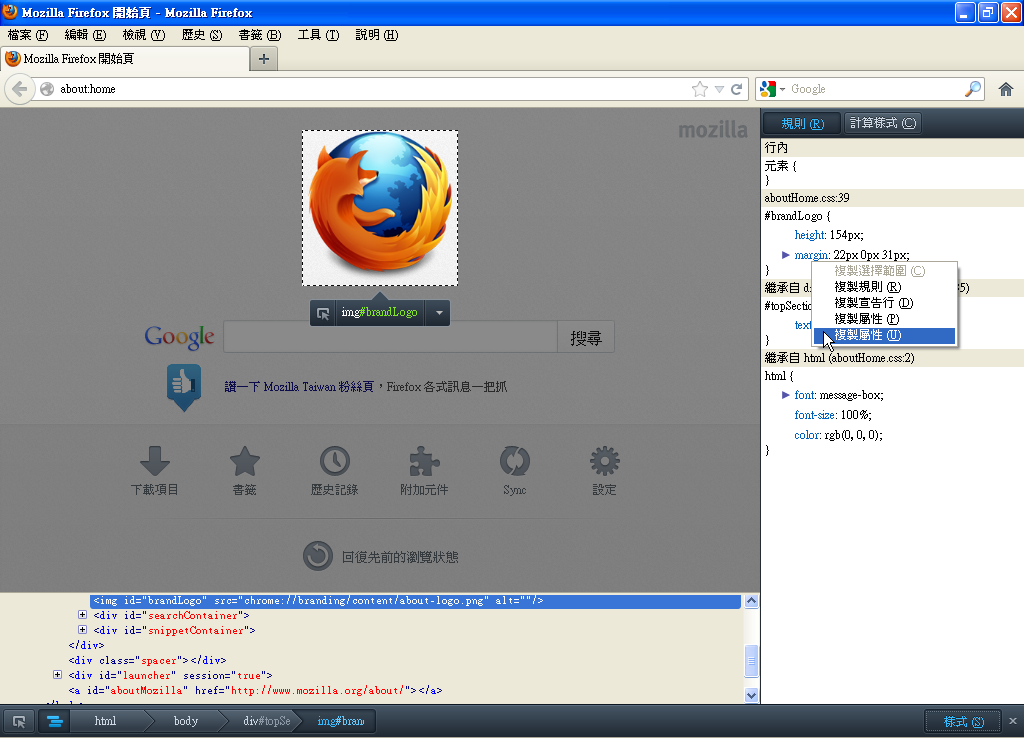Reload the page with the refresh icon
Image resolution: width=1024 pixels, height=738 pixels.
(x=737, y=89)
